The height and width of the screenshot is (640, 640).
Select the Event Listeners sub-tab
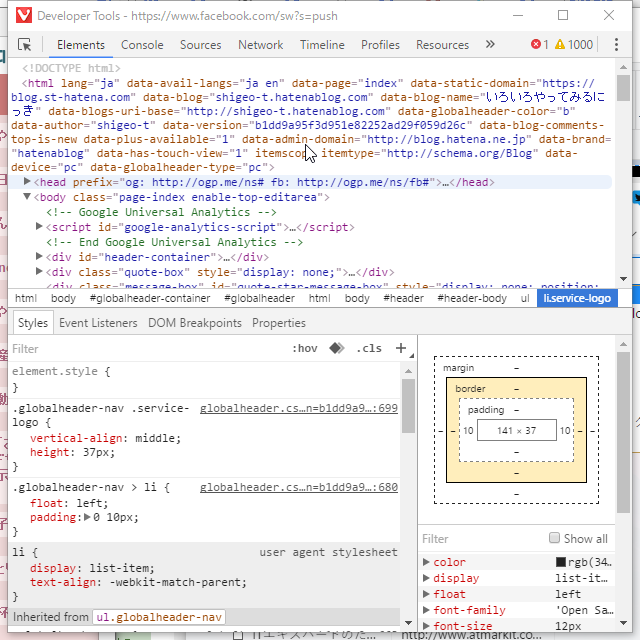point(98,323)
